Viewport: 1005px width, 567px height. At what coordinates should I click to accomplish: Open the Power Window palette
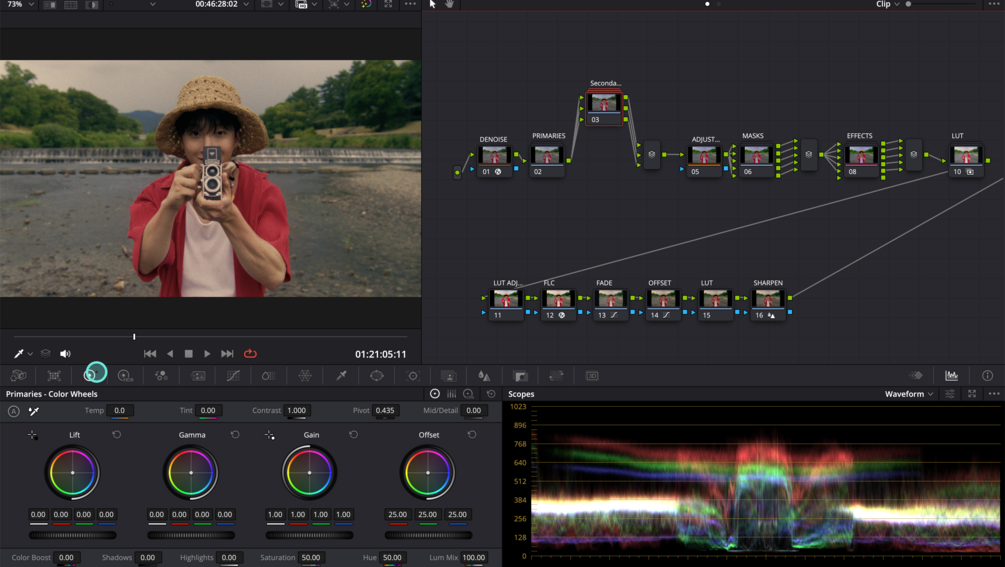(377, 376)
